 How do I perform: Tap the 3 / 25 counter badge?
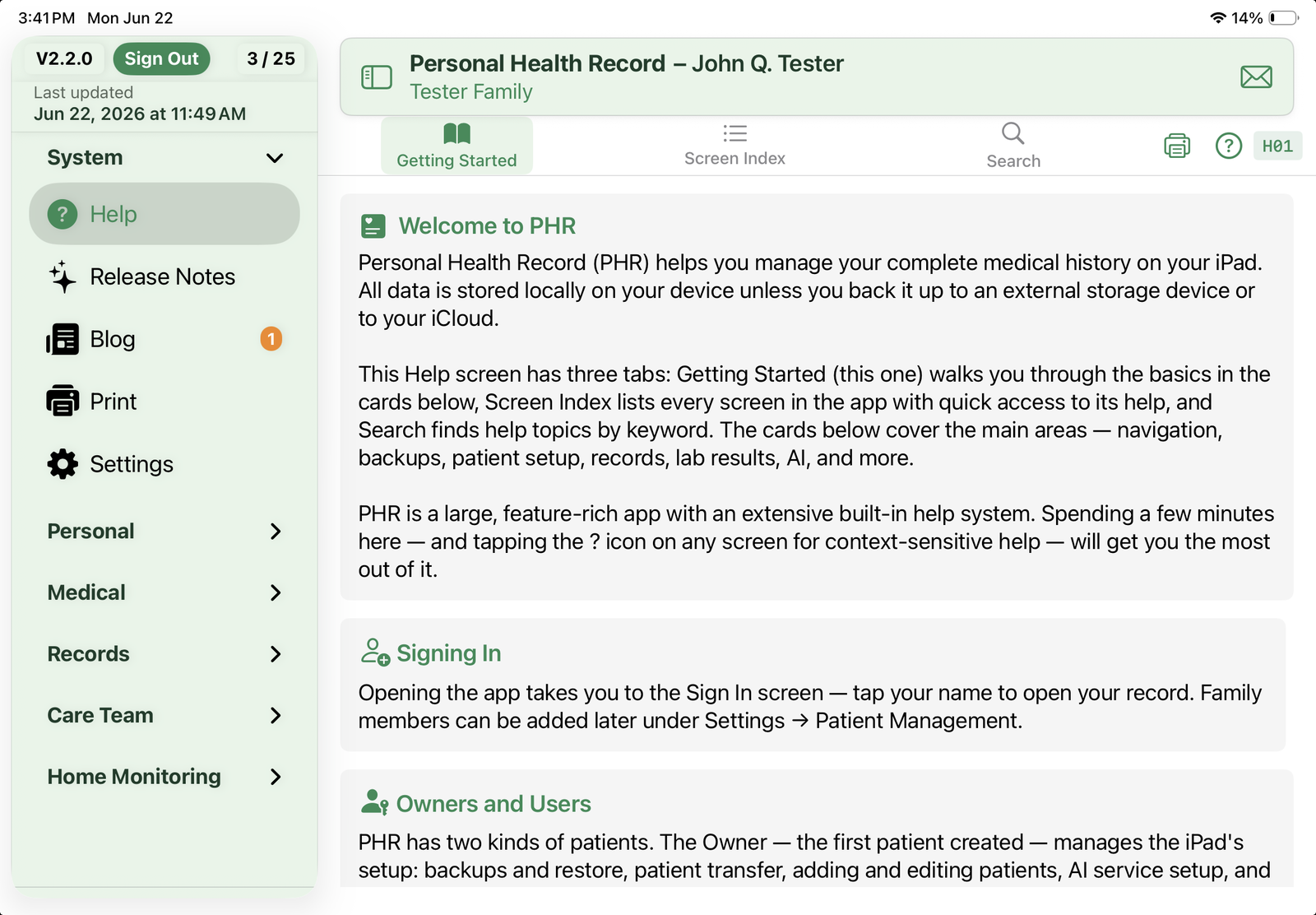pos(271,58)
